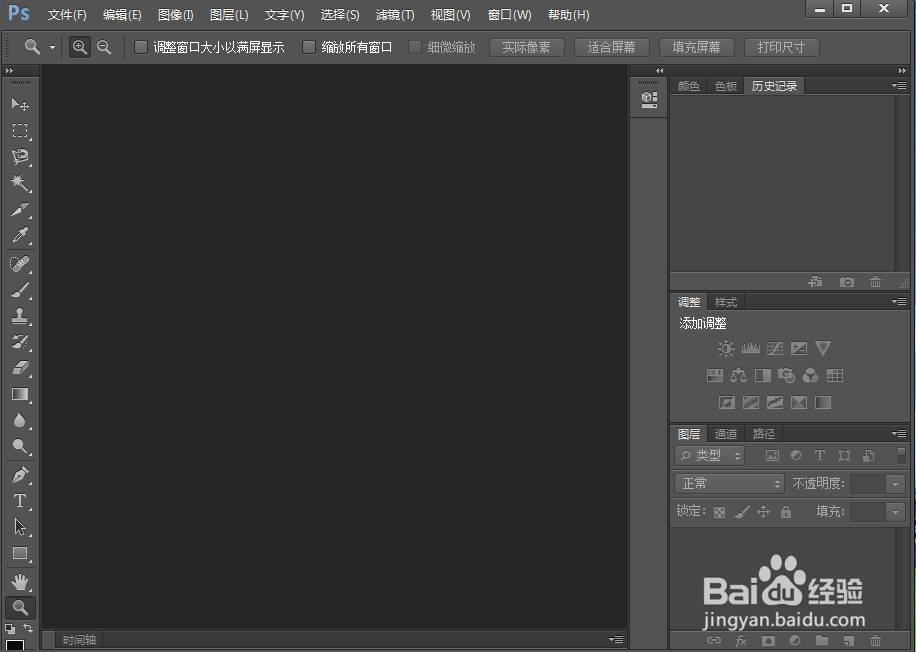This screenshot has width=916, height=652.
Task: Select the Eraser tool
Action: (20, 368)
